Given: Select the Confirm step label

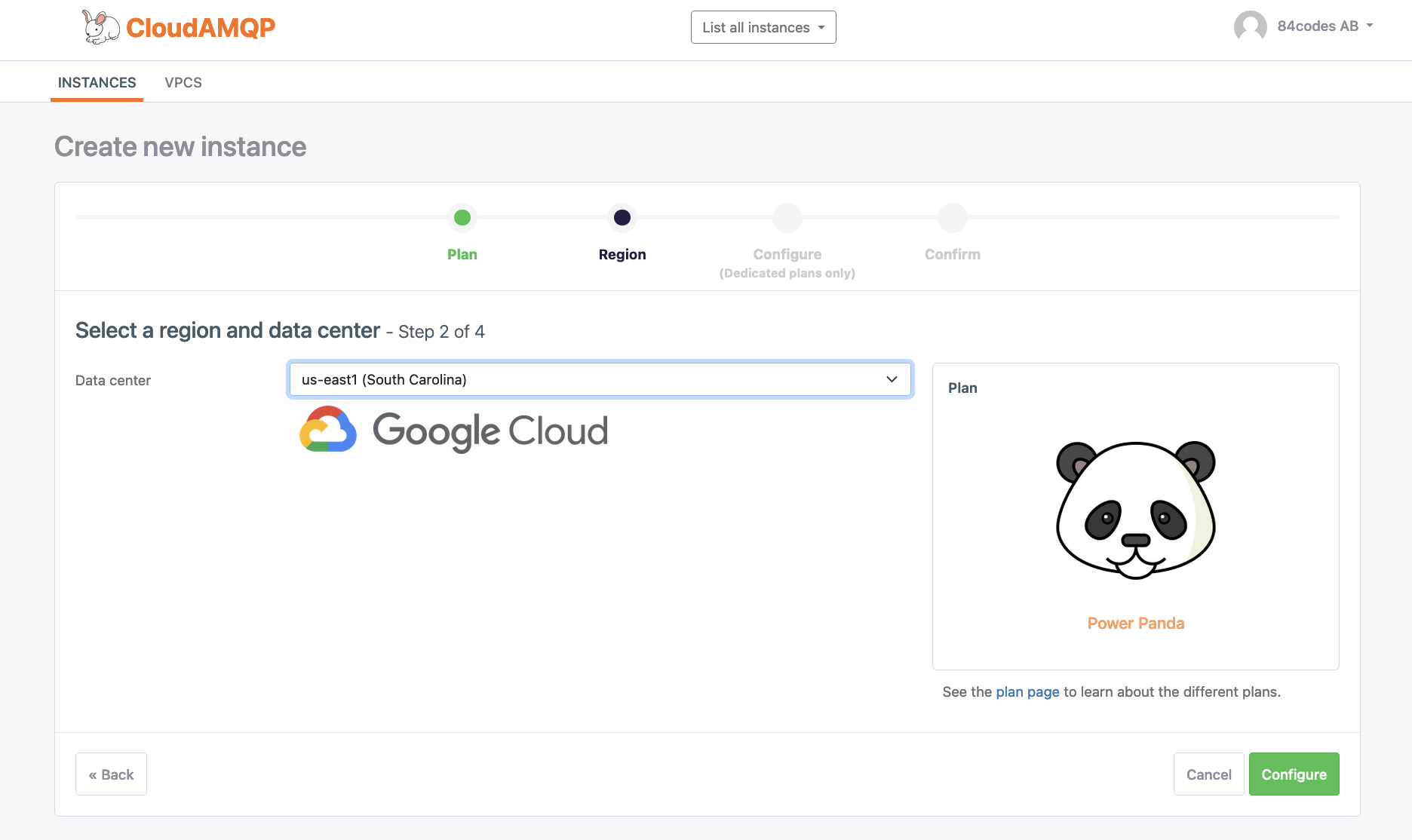Looking at the screenshot, I should tap(953, 254).
